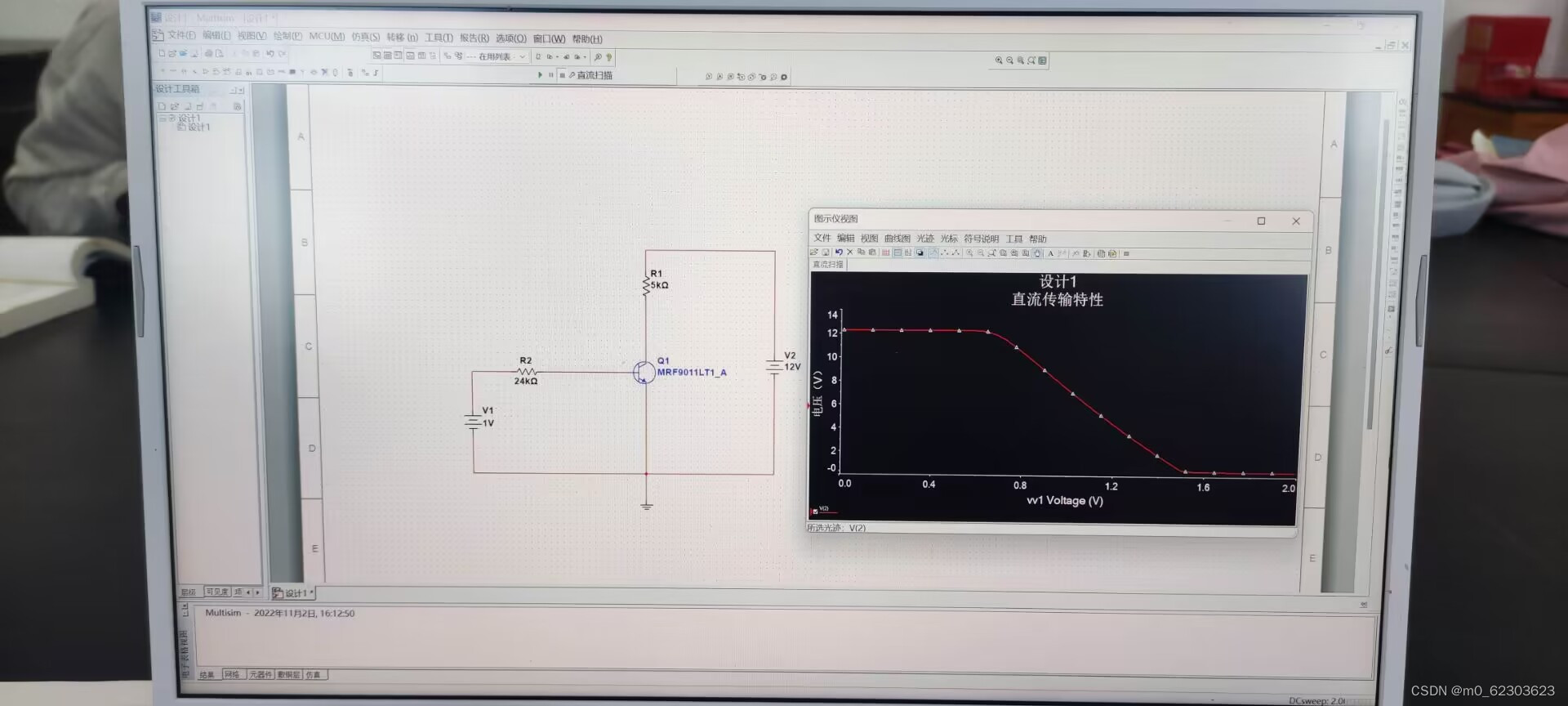1568x706 pixels.
Task: Switch to the 可见度 visibility tab
Action: (x=217, y=592)
